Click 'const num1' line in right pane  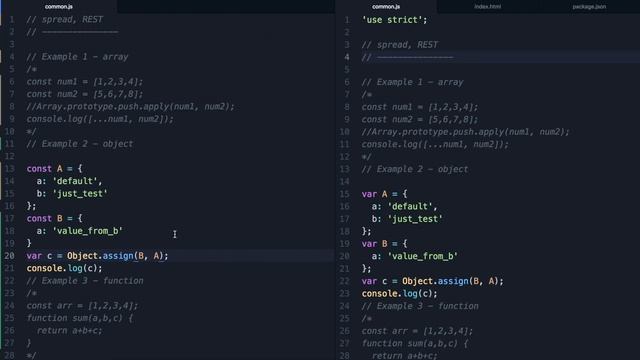point(420,107)
